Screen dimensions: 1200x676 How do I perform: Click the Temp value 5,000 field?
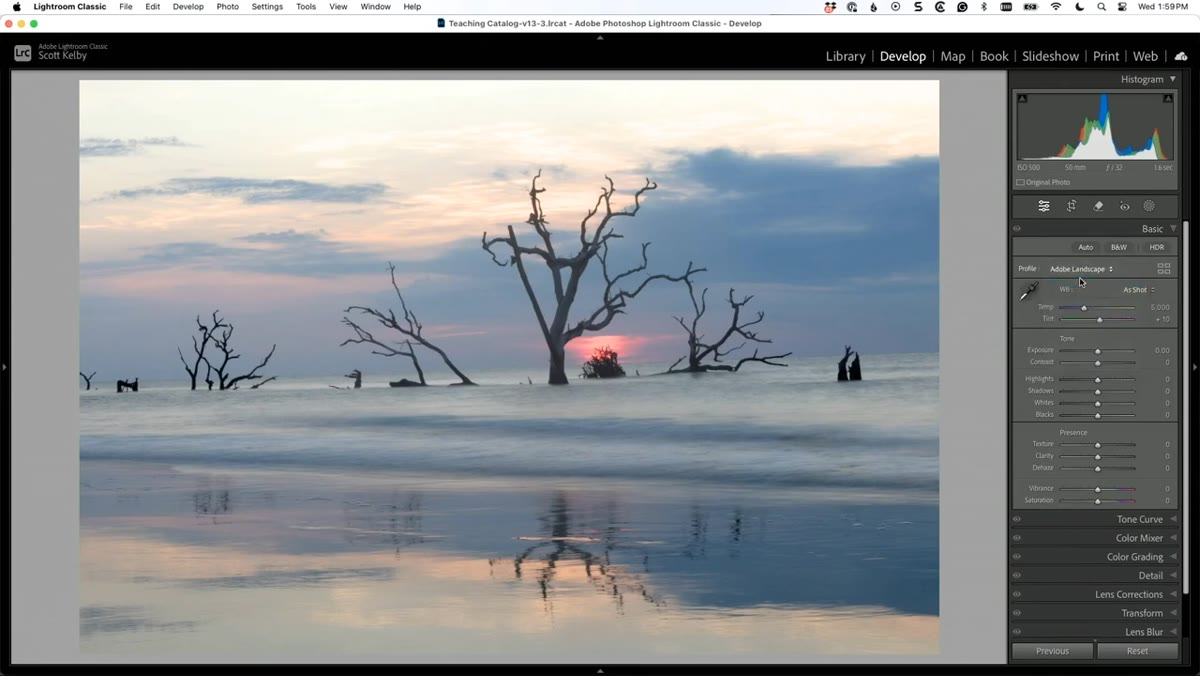point(1159,307)
